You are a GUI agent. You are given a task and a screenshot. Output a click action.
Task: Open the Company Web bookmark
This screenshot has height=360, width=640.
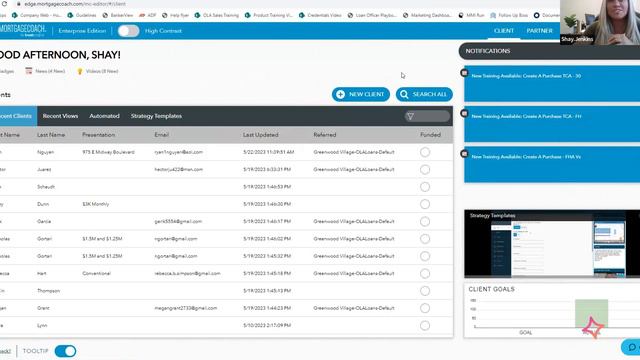(x=37, y=15)
